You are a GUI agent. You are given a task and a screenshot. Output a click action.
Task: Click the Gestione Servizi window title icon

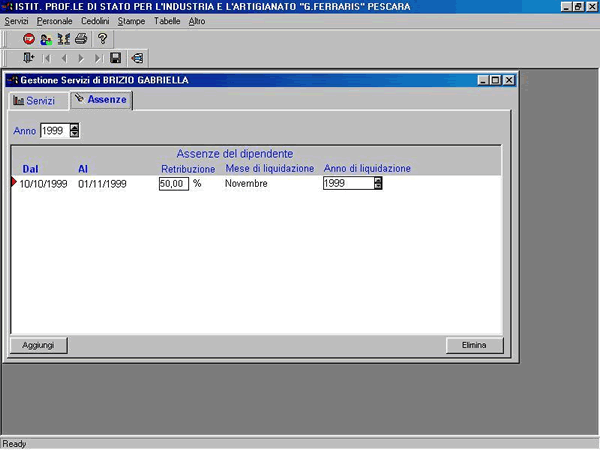click(13, 80)
